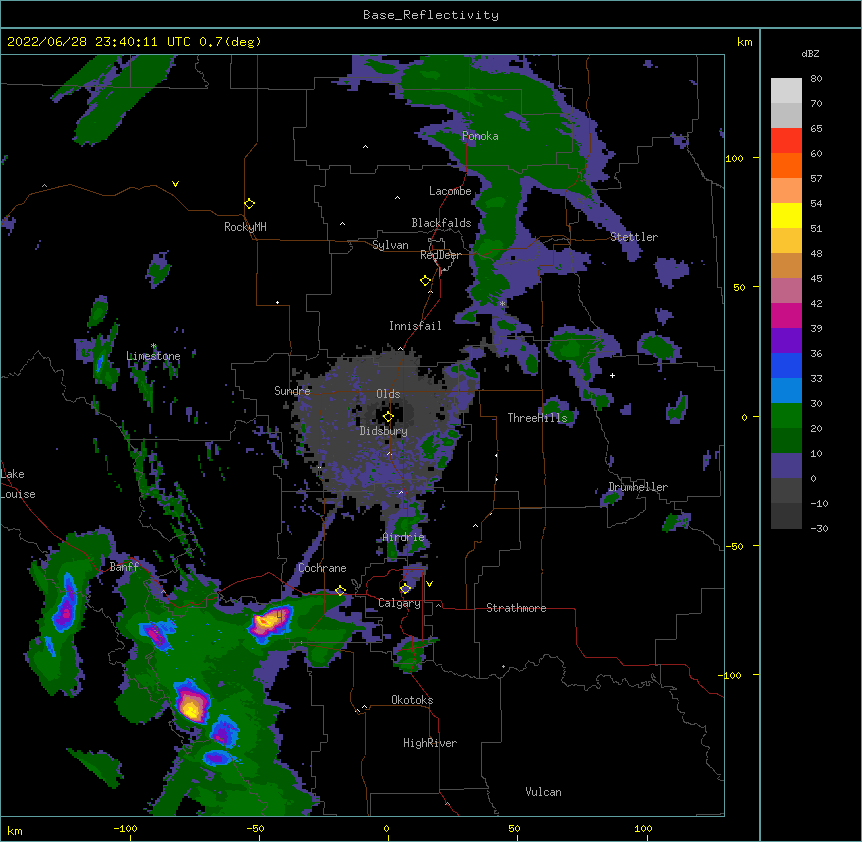
Task: Select the 65 dBZ red legend swatch
Action: [786, 141]
